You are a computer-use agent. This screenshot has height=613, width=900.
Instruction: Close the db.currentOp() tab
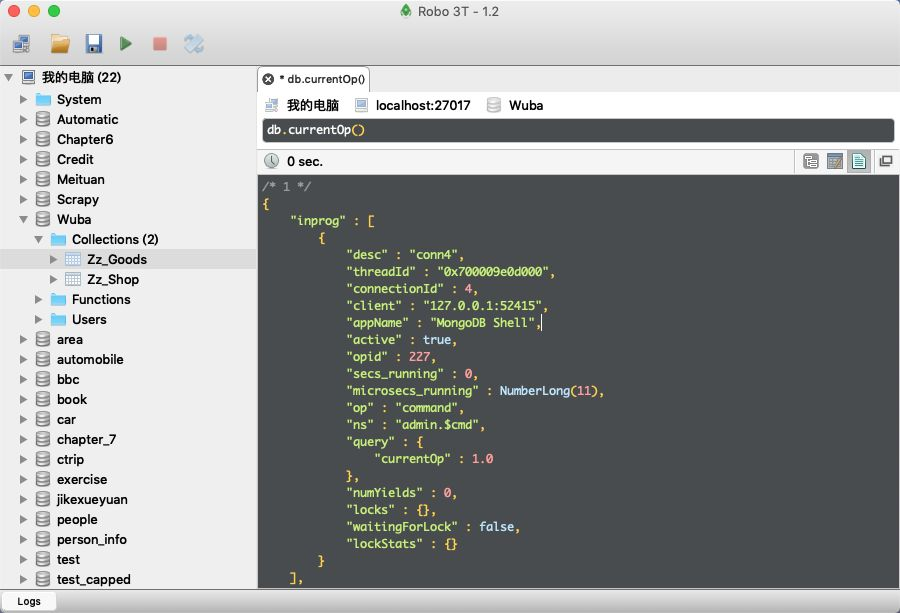pos(268,79)
